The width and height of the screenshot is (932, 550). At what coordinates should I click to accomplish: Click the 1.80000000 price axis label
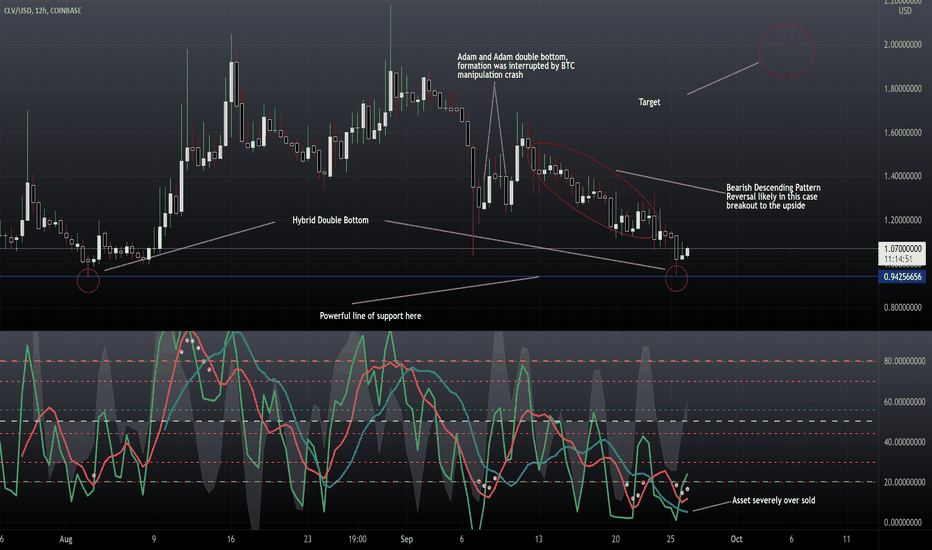pos(902,89)
